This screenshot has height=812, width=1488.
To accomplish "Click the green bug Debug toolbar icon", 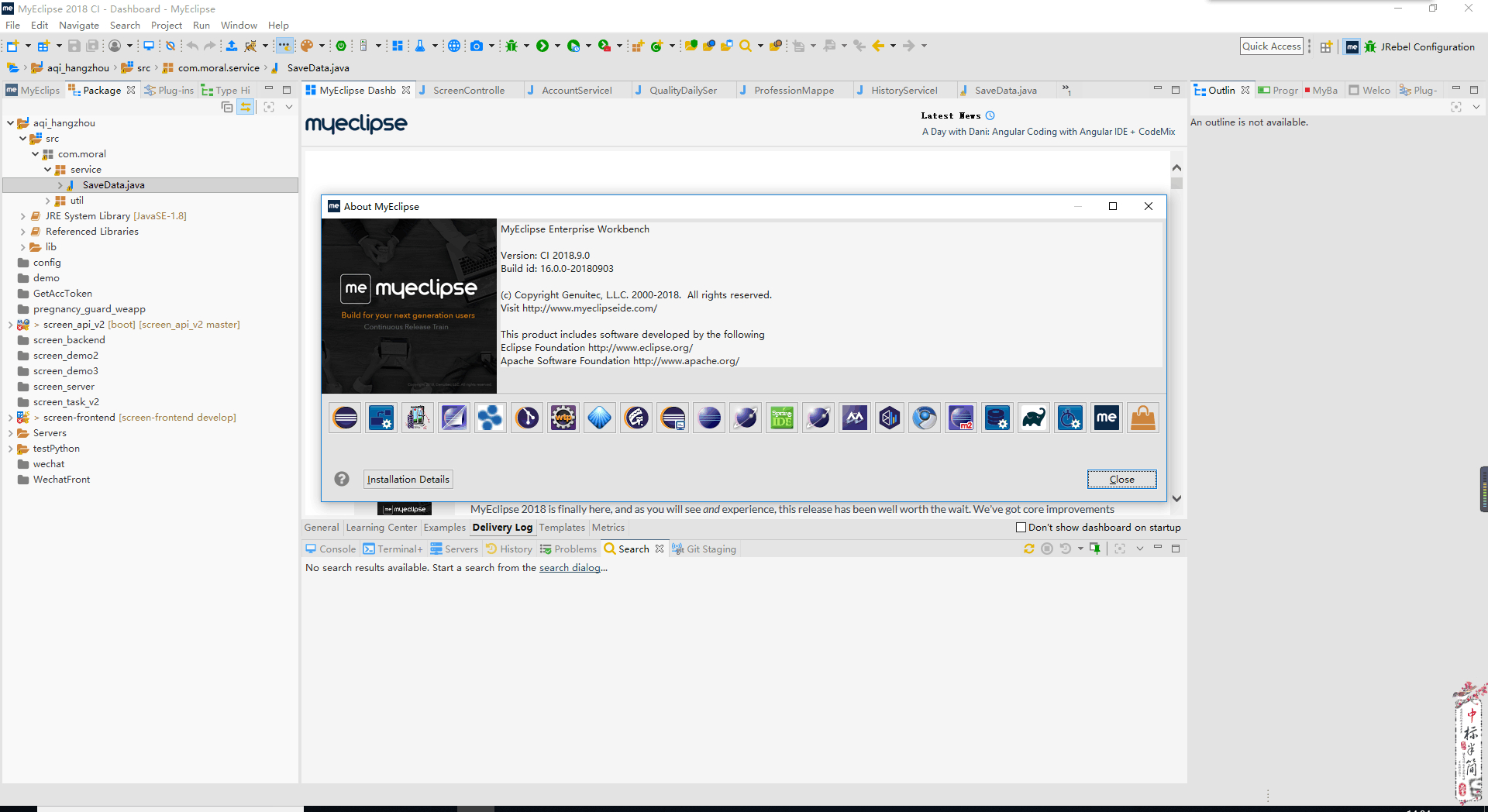I will click(x=511, y=46).
